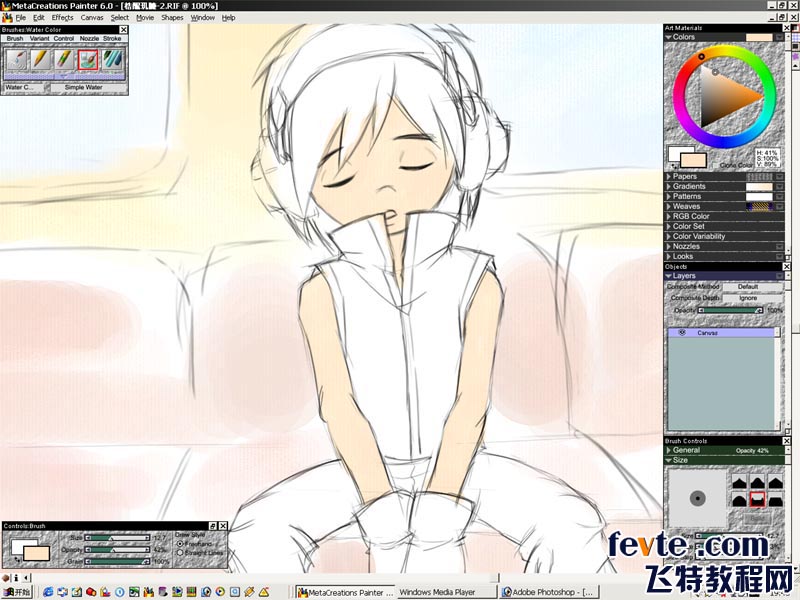Choose the eraser pencil brush icon
This screenshot has height=600, width=800.
[x=63, y=60]
